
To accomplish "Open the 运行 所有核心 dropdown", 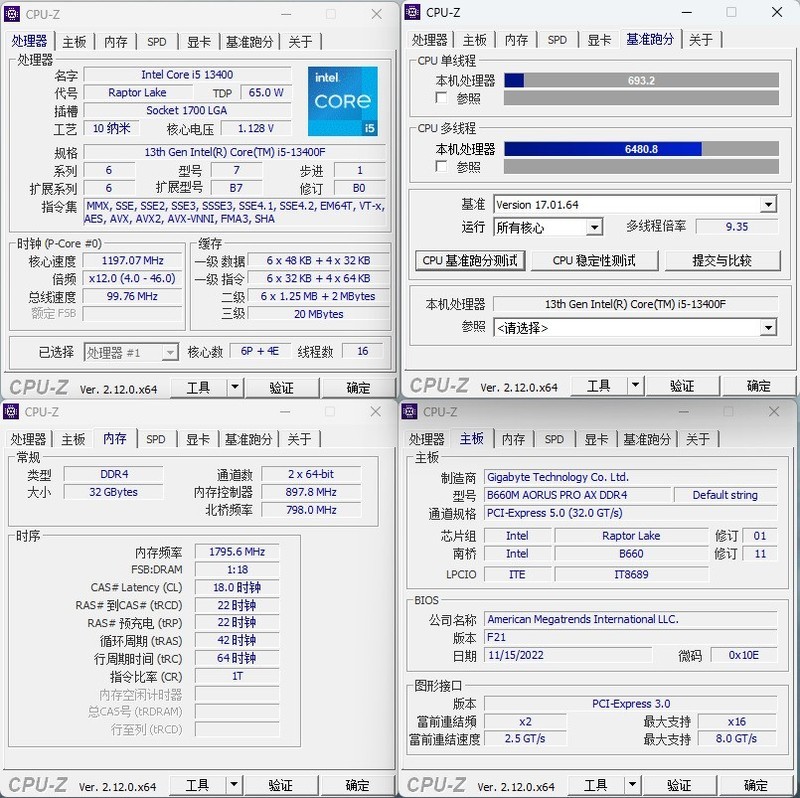I will pyautogui.click(x=593, y=227).
